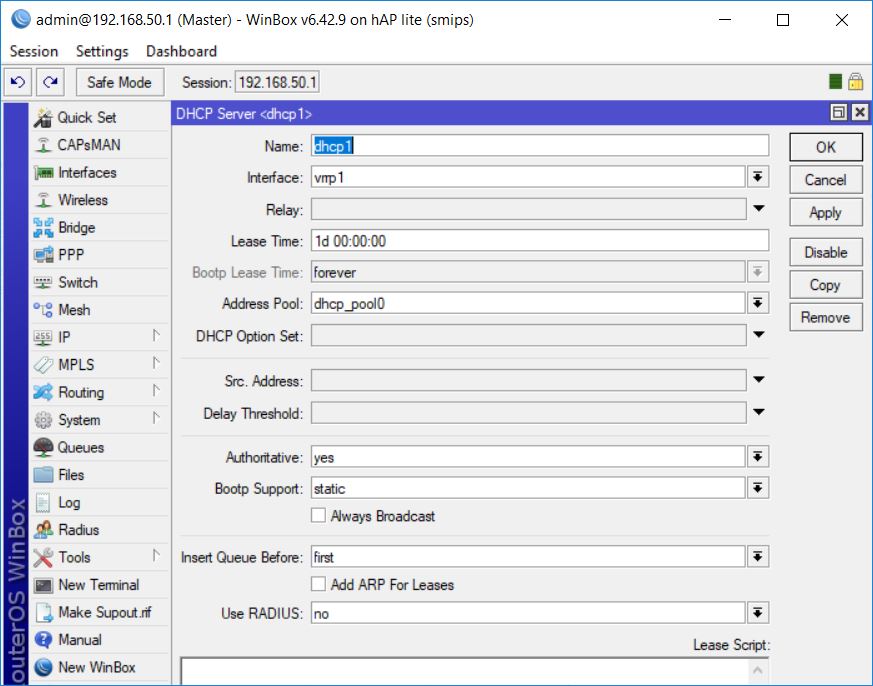Enable the Always Broadcast checkbox
This screenshot has width=873, height=686.
[318, 515]
